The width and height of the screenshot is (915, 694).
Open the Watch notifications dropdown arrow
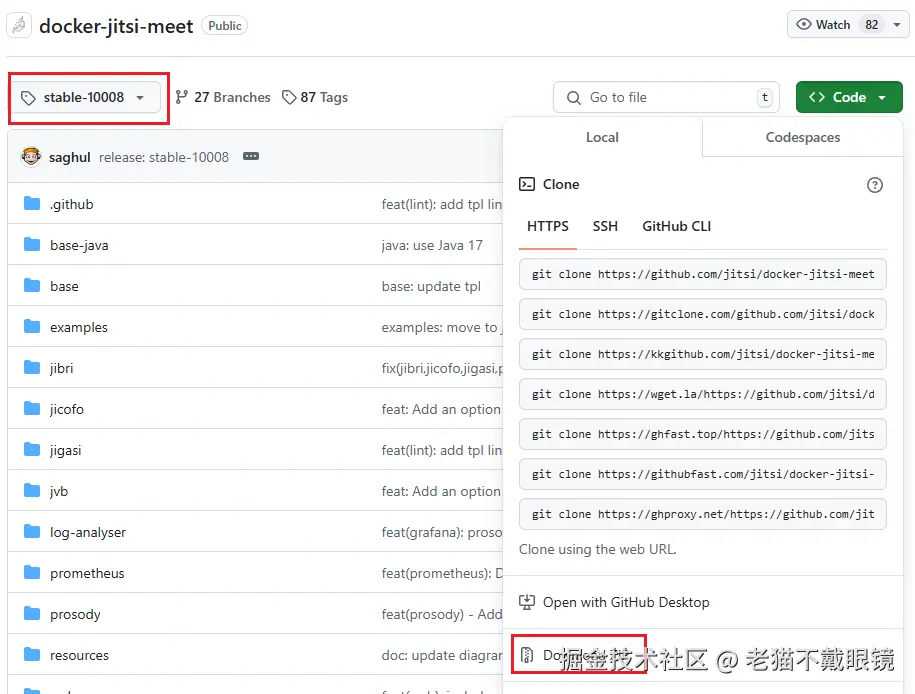[897, 25]
